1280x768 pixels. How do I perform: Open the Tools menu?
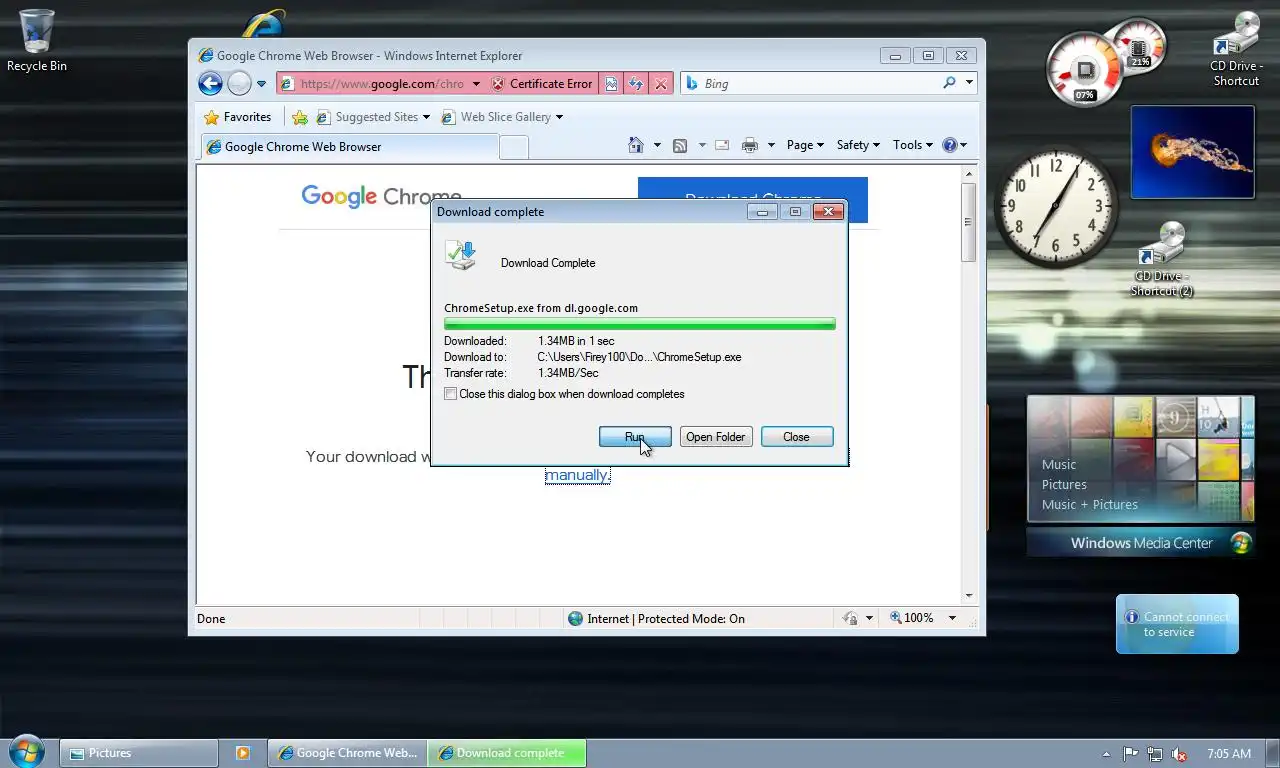912,145
